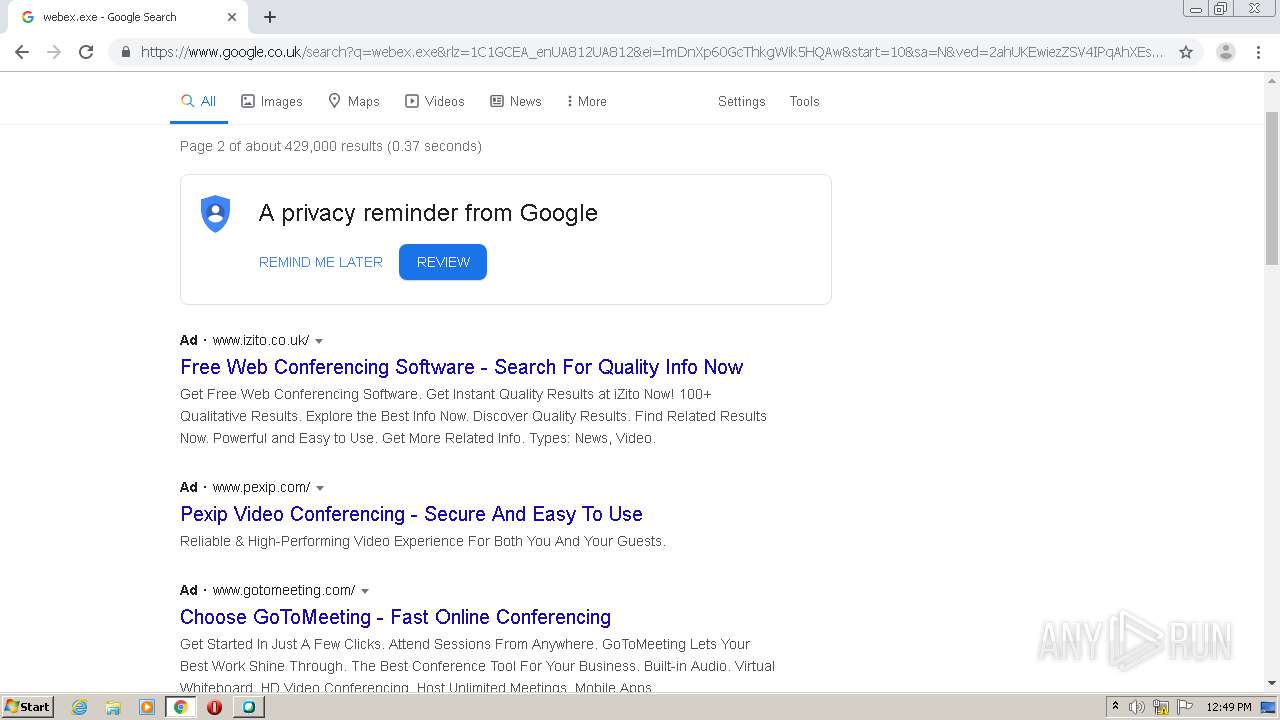The image size is (1280, 720).
Task: Open the Opera icon in the taskbar
Action: click(214, 707)
